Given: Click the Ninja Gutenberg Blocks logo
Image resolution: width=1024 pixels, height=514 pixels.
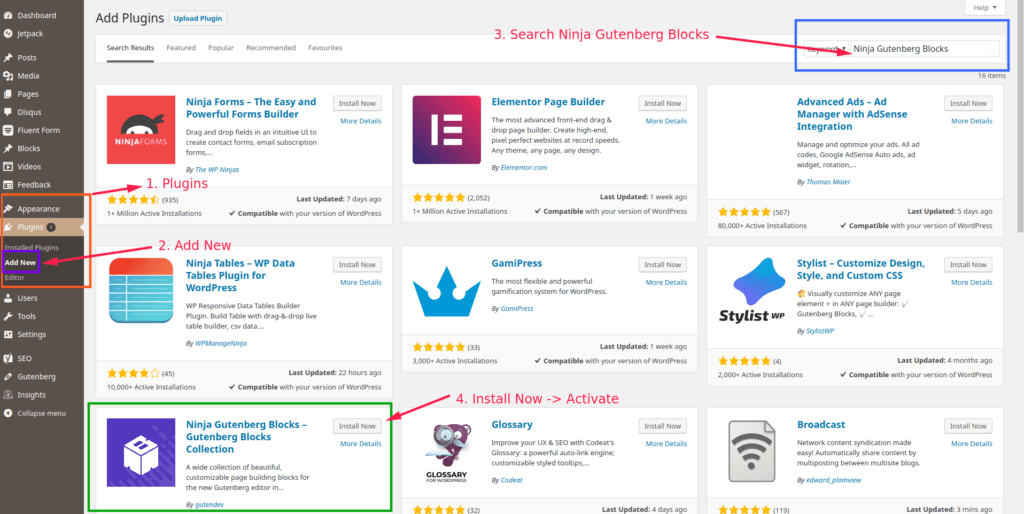Looking at the screenshot, I should tap(141, 453).
